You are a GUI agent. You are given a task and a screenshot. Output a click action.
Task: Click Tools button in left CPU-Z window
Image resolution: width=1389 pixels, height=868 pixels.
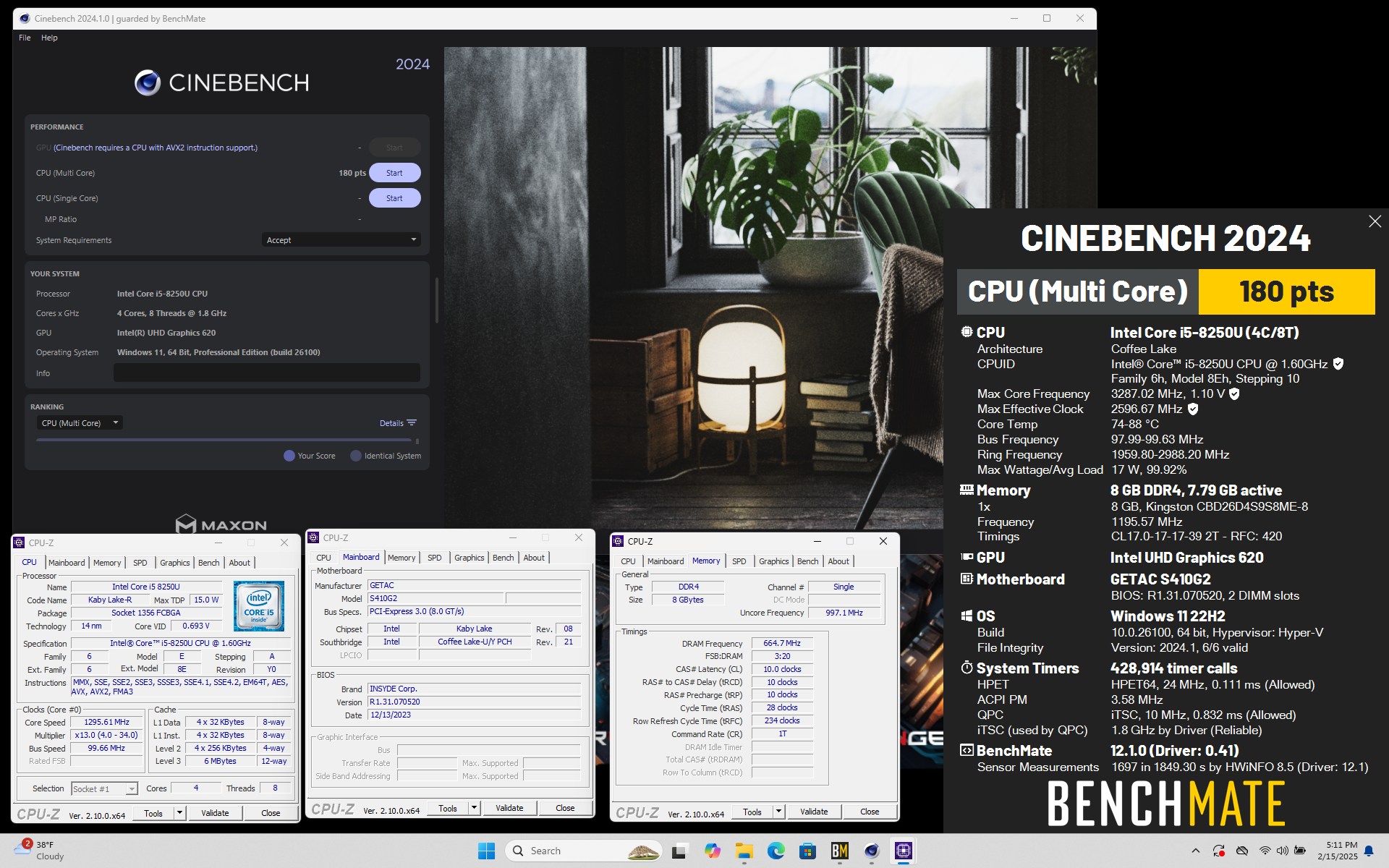coord(153,813)
